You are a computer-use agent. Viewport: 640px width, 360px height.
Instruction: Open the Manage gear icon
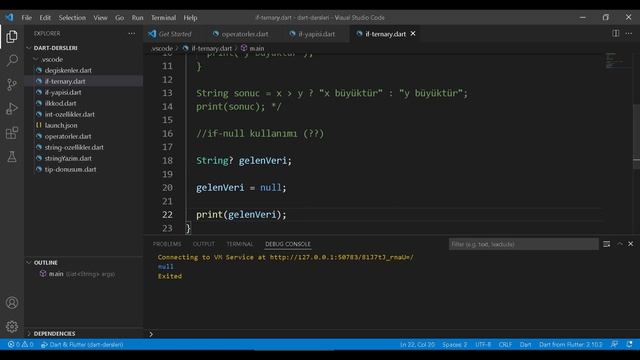12,327
